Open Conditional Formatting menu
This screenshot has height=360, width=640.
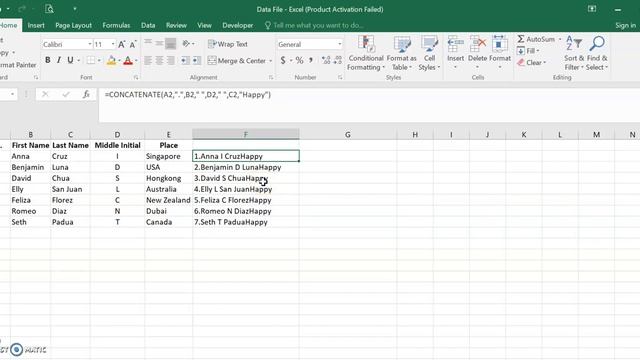366,53
